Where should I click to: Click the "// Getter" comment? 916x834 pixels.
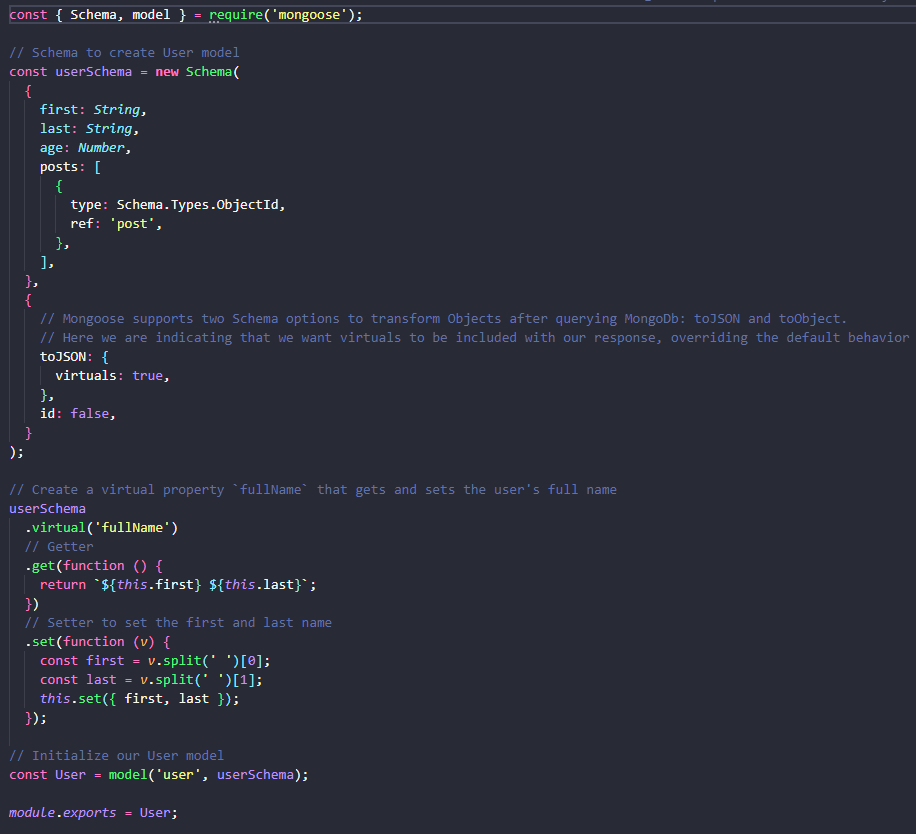coord(58,547)
